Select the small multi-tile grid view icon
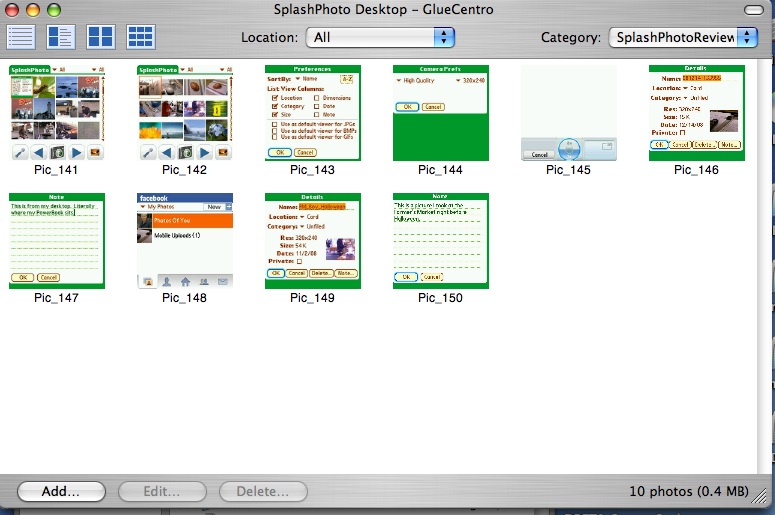Viewport: 775px width, 515px height. coord(141,37)
